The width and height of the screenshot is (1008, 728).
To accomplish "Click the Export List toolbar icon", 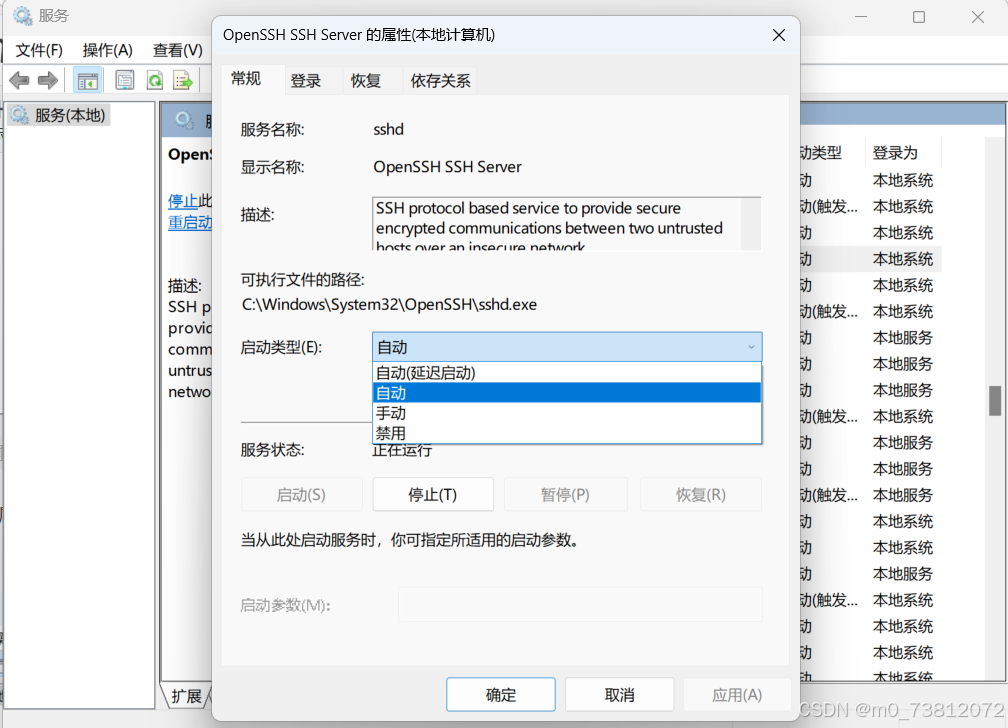I will click(x=183, y=80).
